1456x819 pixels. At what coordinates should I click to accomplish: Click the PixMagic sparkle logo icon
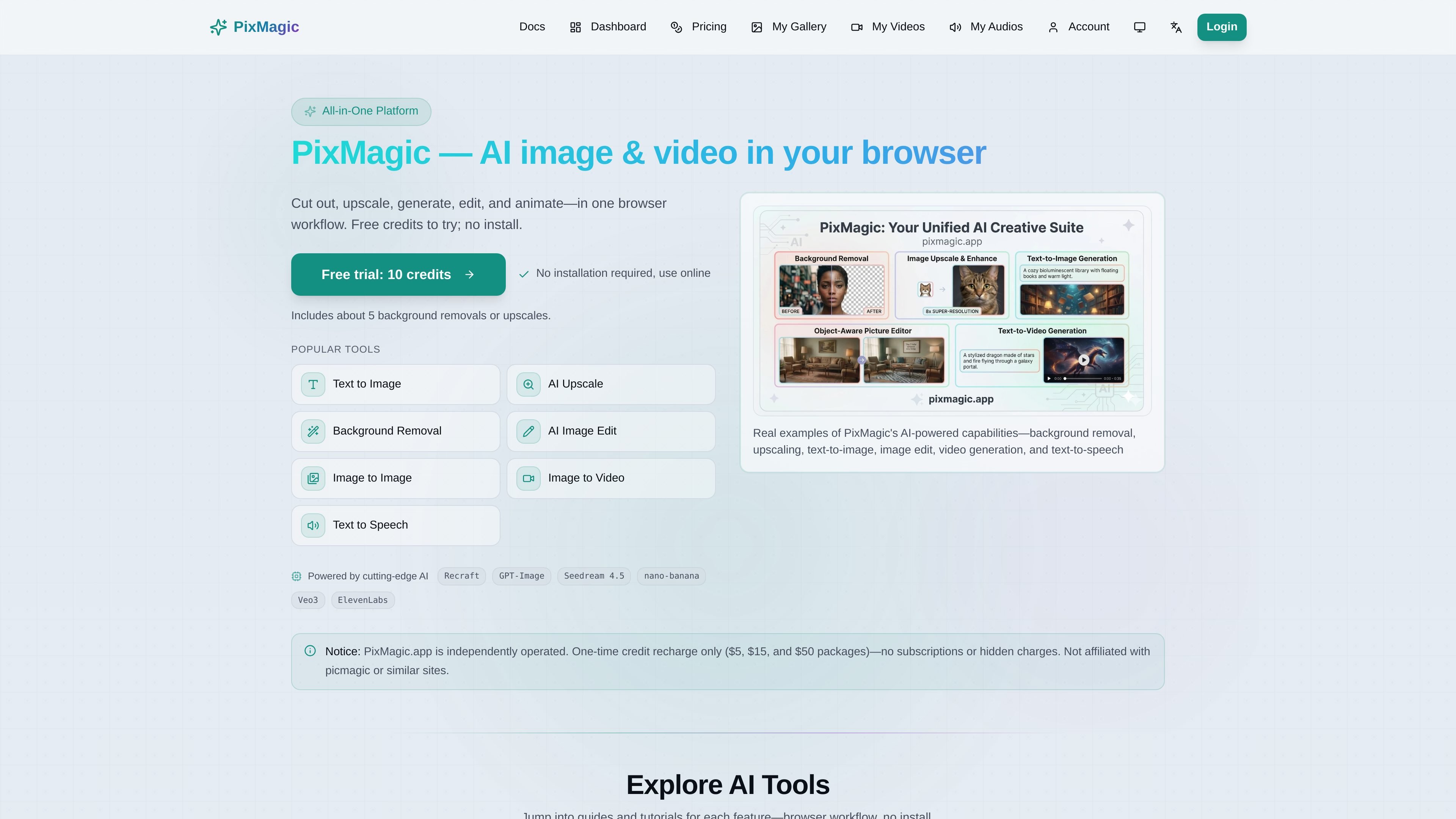click(218, 27)
